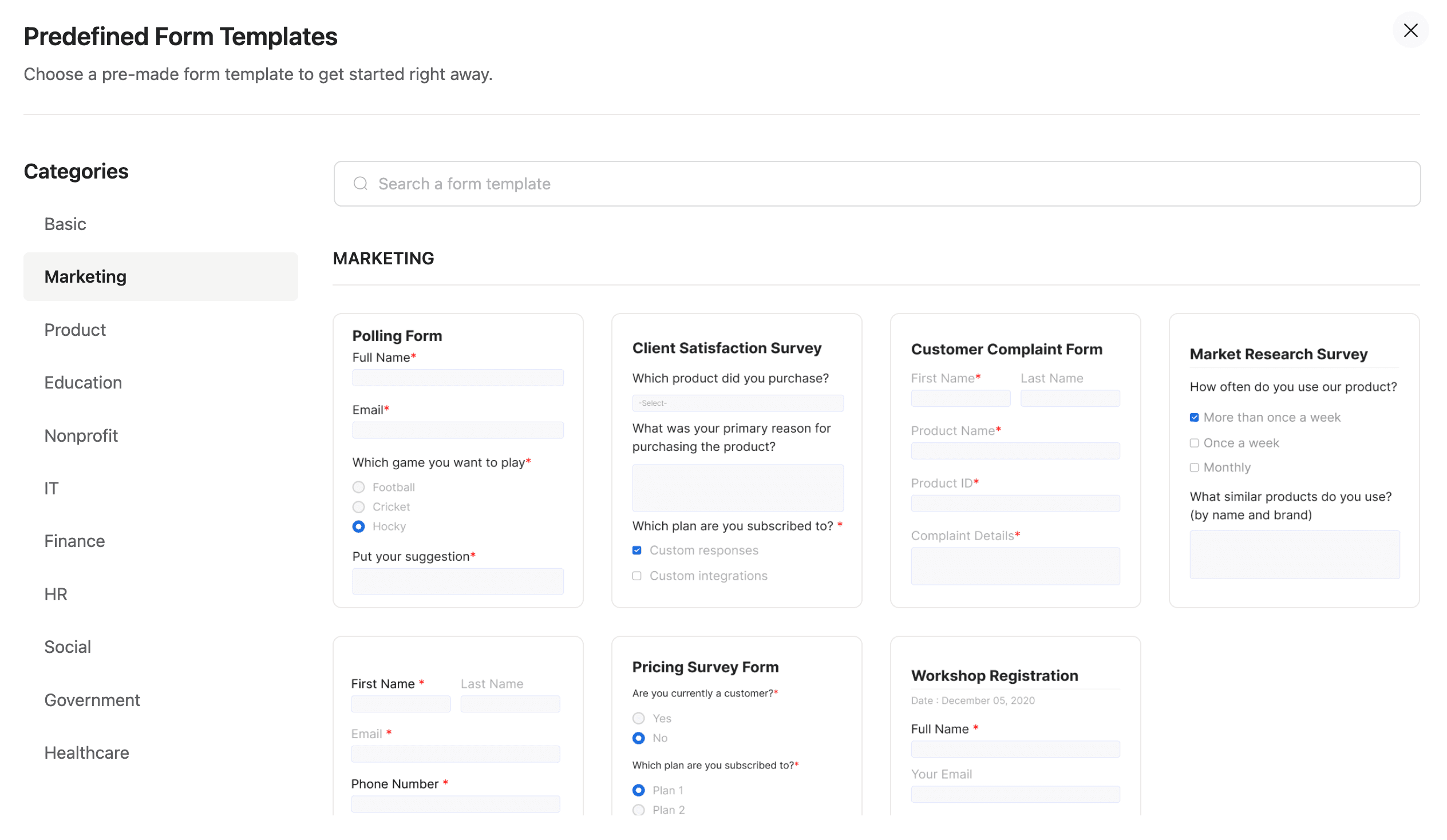Disable the More than once a week checkbox
The height and width of the screenshot is (840, 1447).
click(x=1195, y=417)
